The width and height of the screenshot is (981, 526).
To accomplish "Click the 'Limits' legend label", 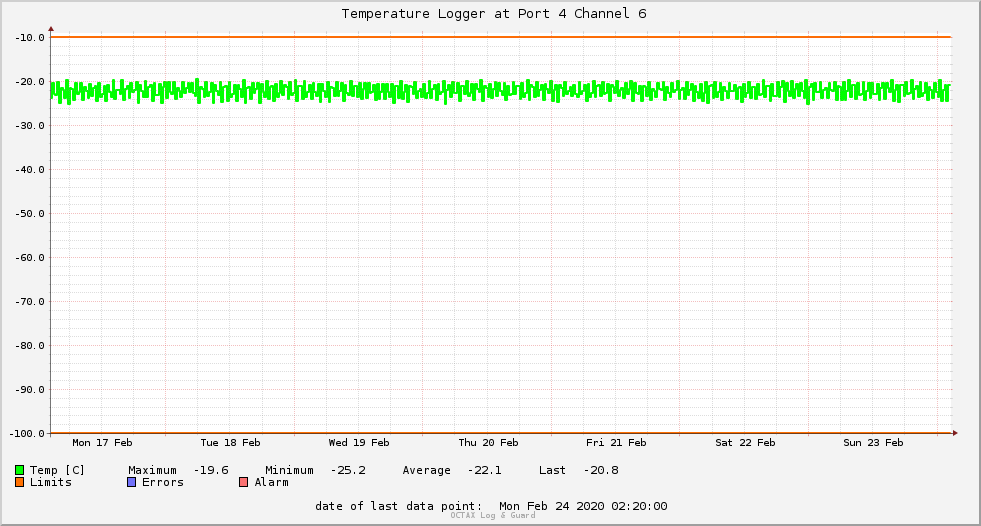I will 51,482.
